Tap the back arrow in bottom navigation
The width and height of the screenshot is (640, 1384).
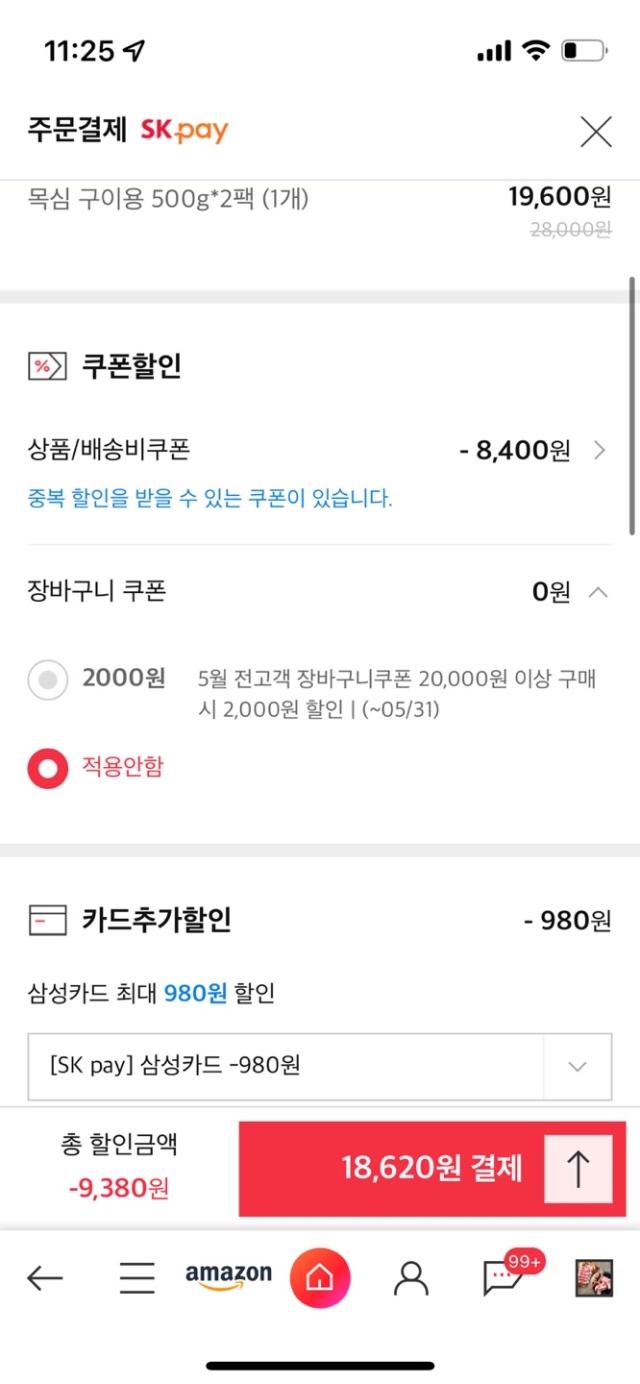point(45,1277)
